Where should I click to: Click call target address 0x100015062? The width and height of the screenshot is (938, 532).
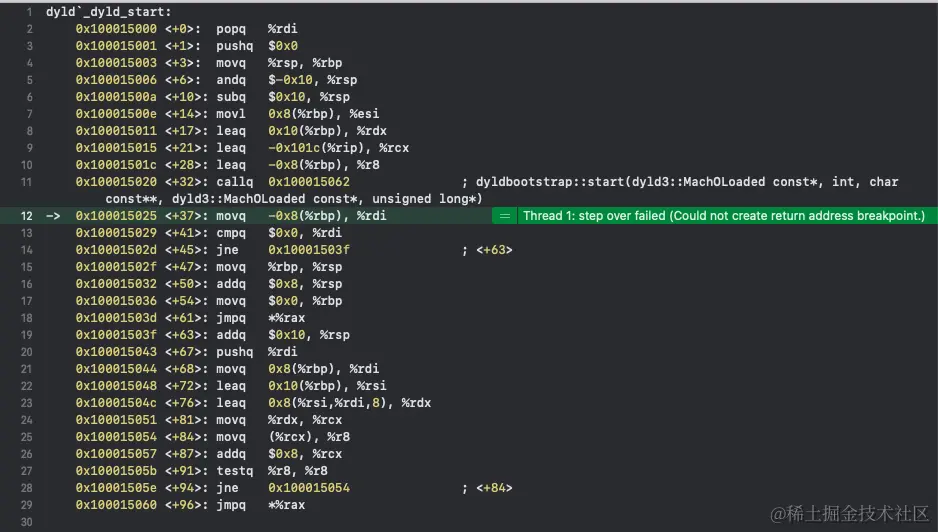309,182
